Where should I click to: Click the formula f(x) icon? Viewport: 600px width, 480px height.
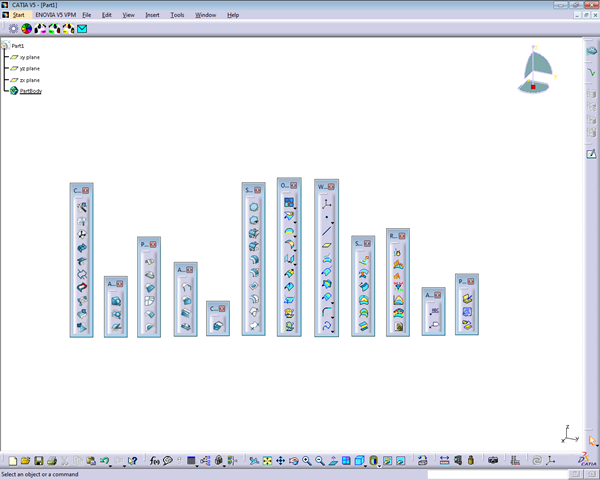coord(155,460)
